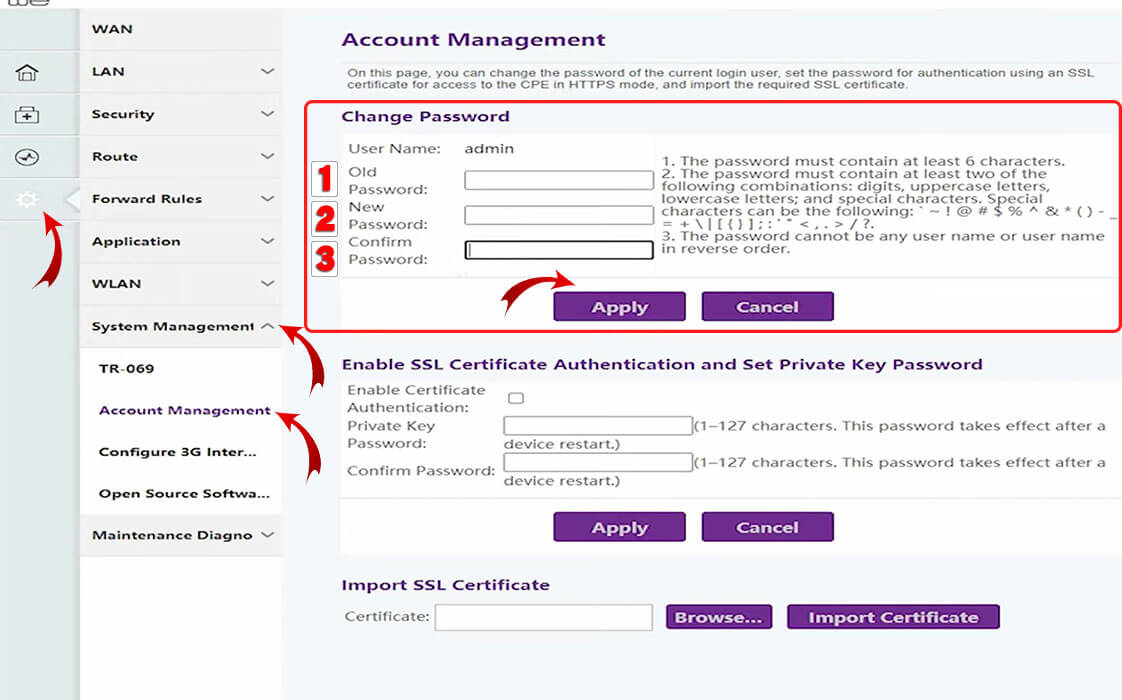
Task: Select Account Management in the submenu
Action: pyautogui.click(x=184, y=410)
